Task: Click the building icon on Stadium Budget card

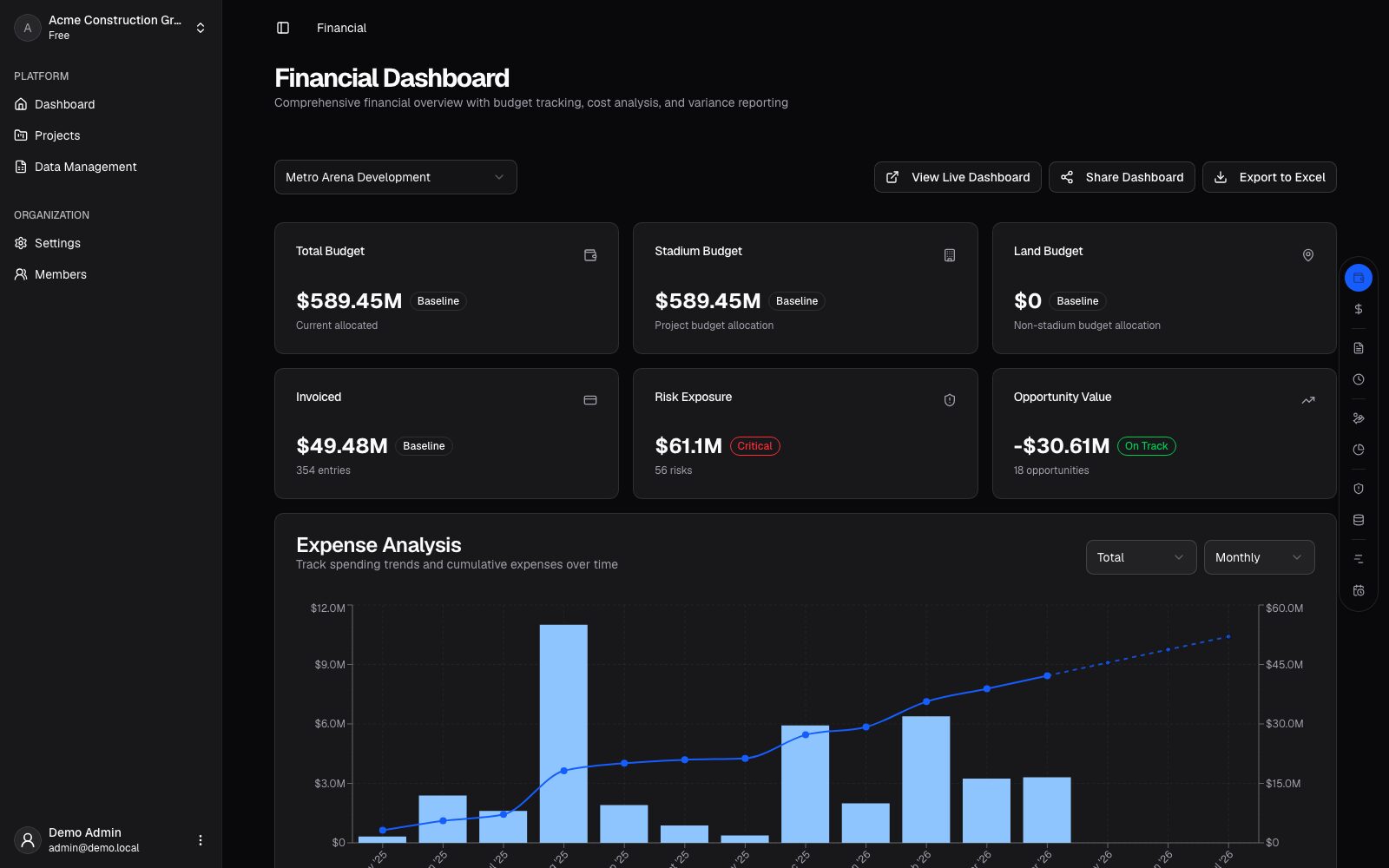Action: (950, 255)
